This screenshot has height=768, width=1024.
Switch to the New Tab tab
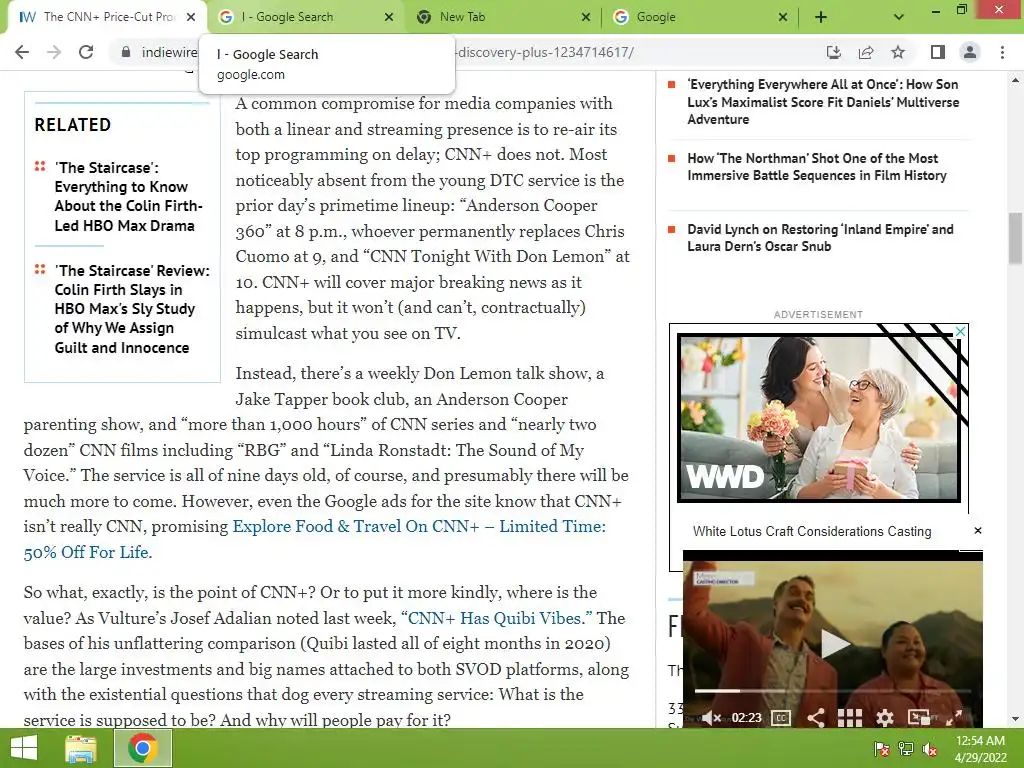pyautogui.click(x=502, y=18)
